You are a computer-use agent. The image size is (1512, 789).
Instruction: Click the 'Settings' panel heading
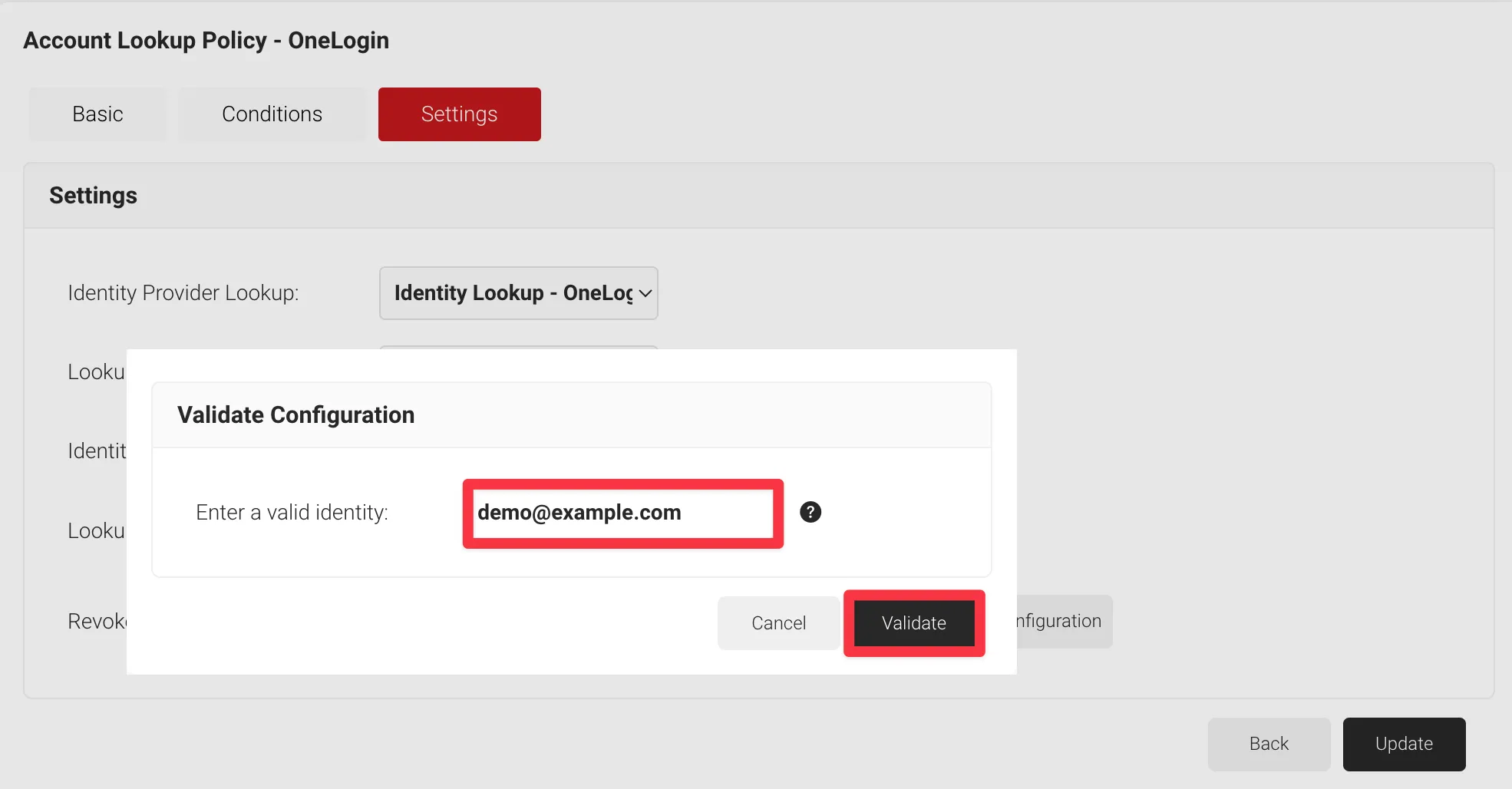click(93, 196)
